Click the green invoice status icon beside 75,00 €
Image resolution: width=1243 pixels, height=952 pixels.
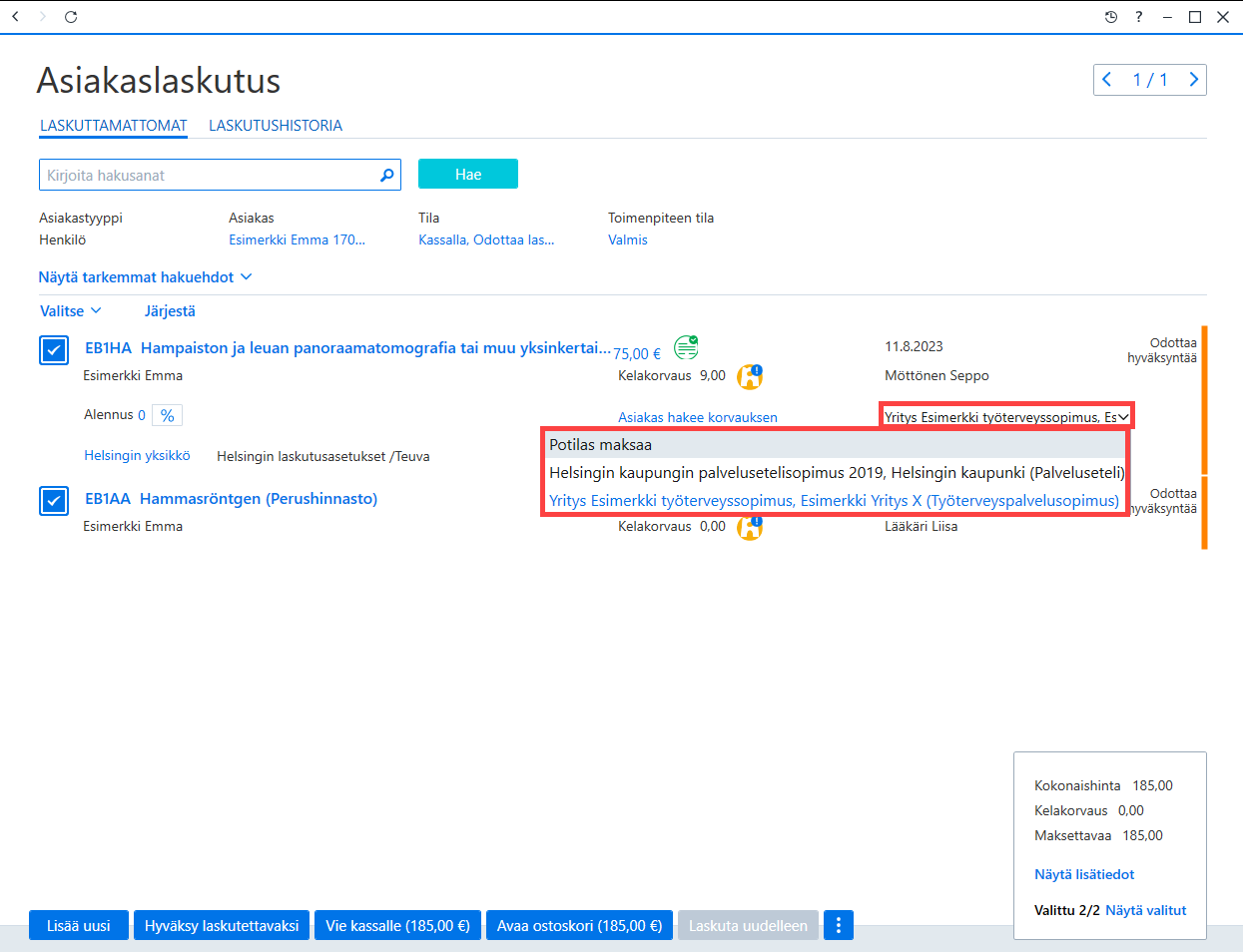686,347
